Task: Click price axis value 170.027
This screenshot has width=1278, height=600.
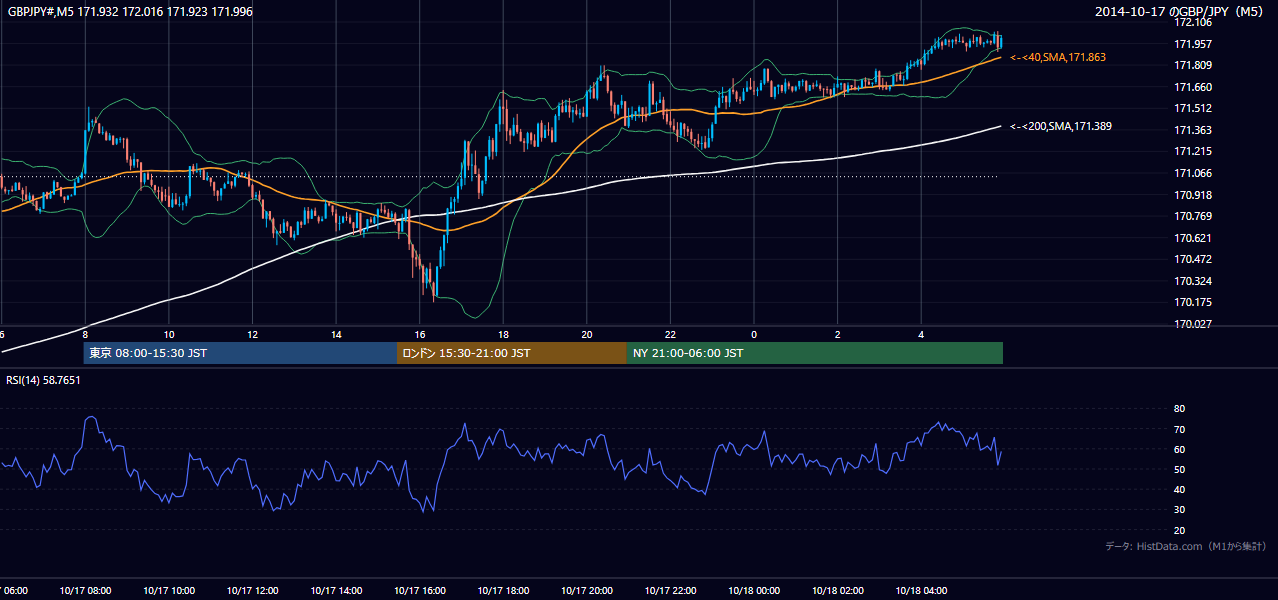Action: click(1193, 324)
